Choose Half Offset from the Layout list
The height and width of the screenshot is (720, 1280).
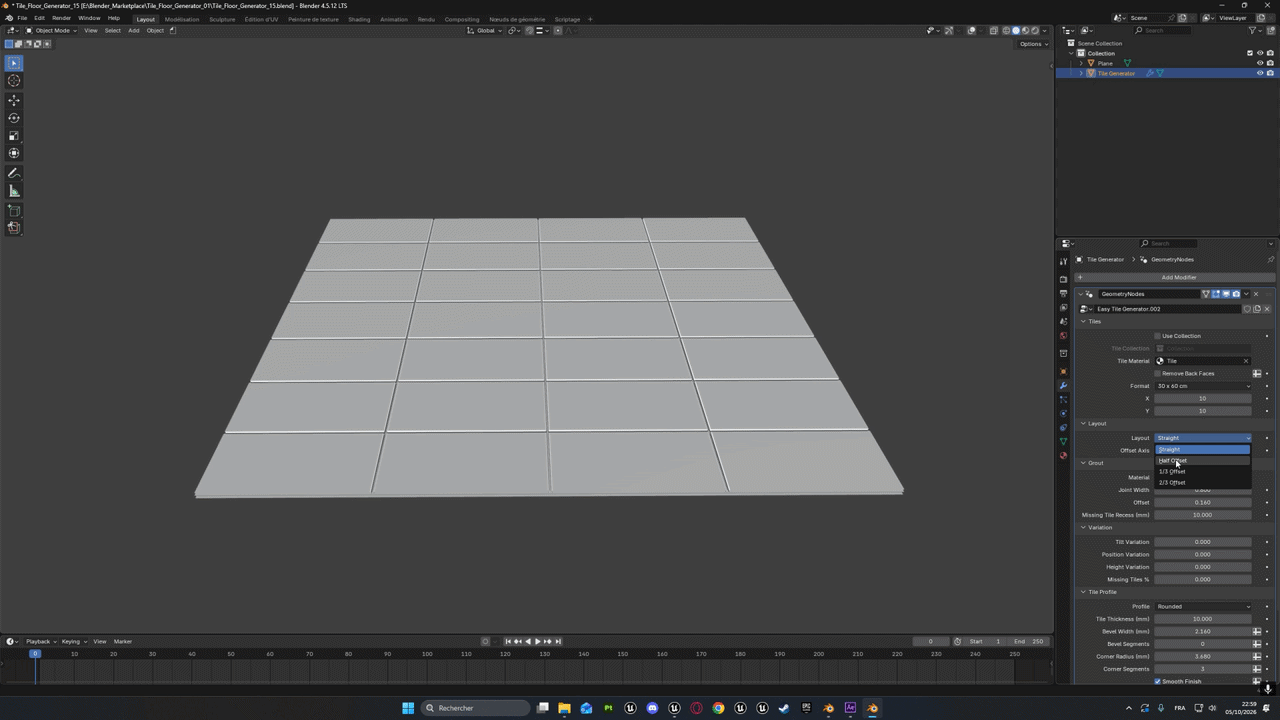(x=1203, y=460)
